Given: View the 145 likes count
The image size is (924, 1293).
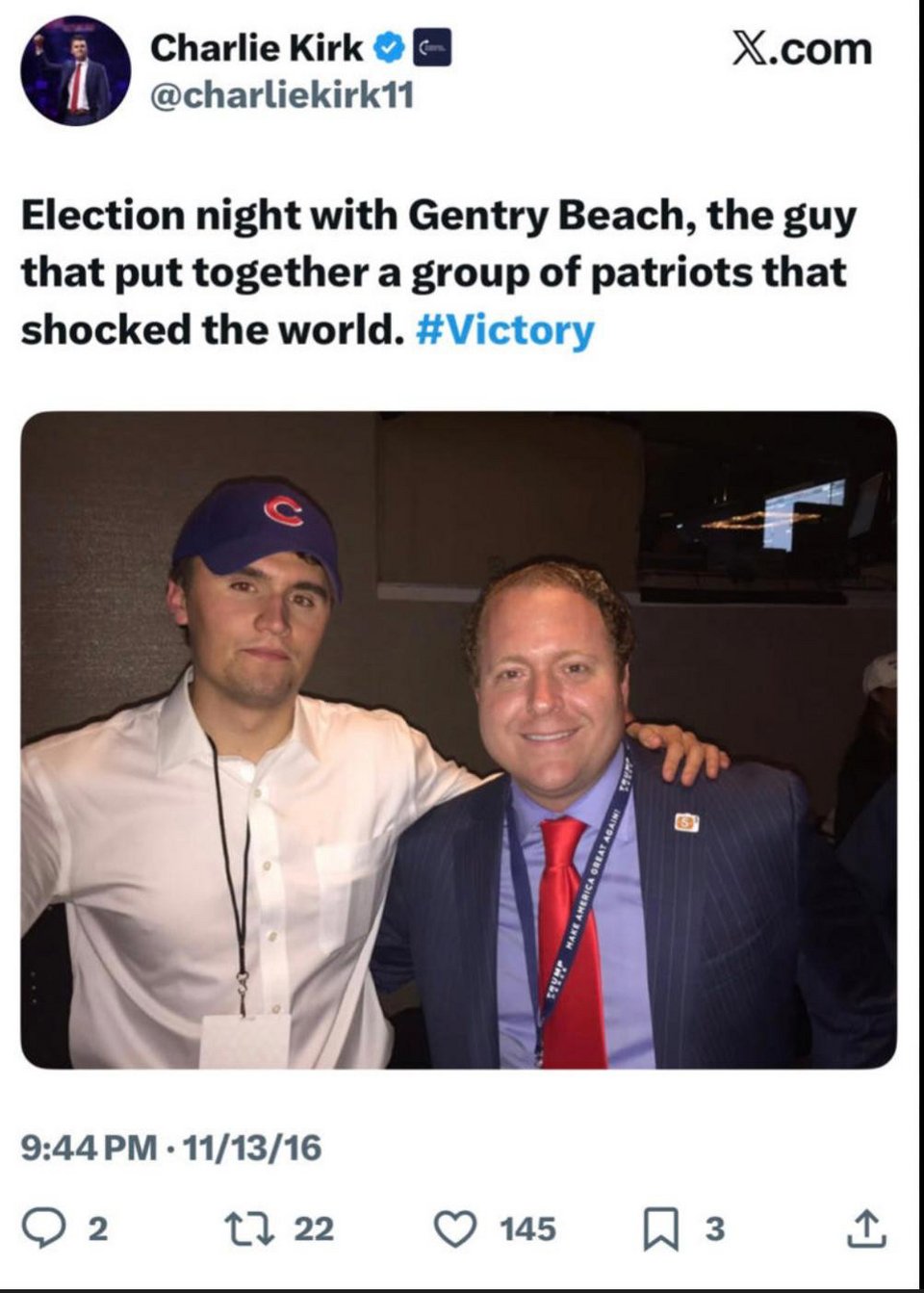Looking at the screenshot, I should [x=527, y=1228].
